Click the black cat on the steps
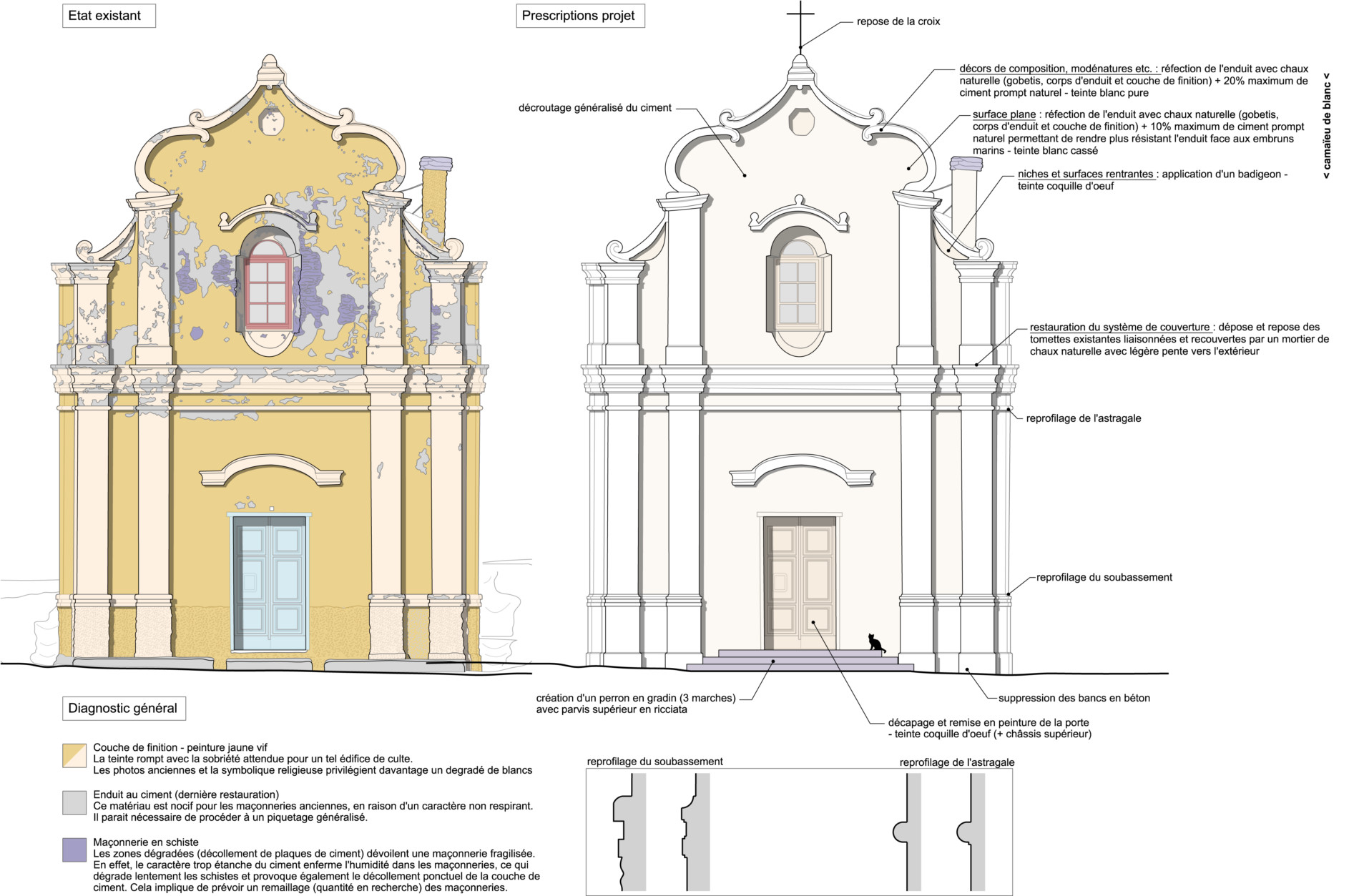The image size is (1359, 896). 875,643
